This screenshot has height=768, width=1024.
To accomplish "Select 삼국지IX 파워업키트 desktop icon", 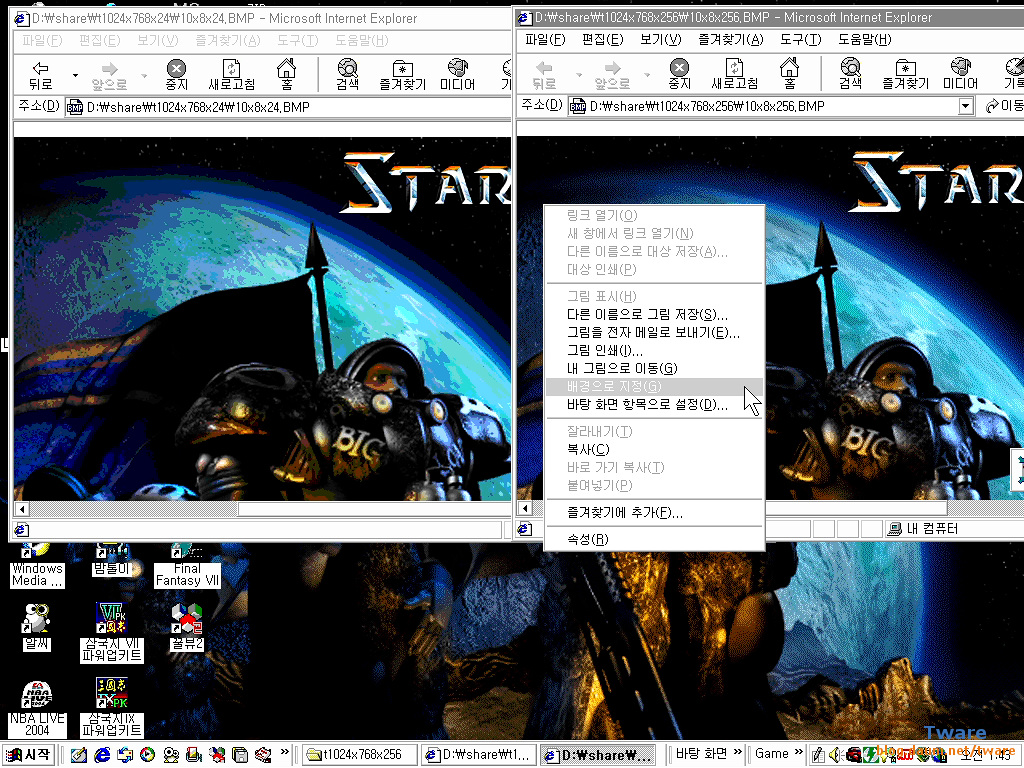I will click(x=112, y=708).
